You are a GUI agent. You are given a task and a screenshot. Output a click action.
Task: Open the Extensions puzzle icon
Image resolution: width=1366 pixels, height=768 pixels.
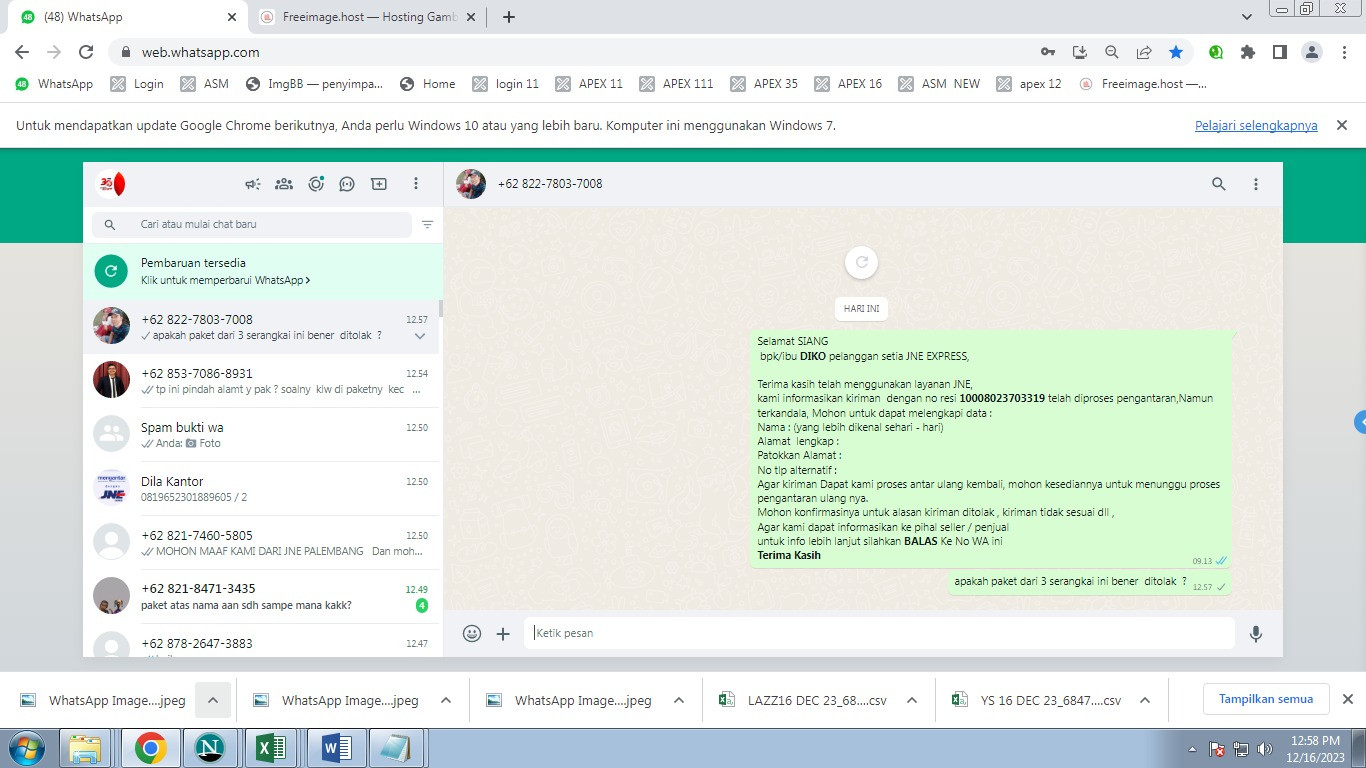(x=1248, y=52)
